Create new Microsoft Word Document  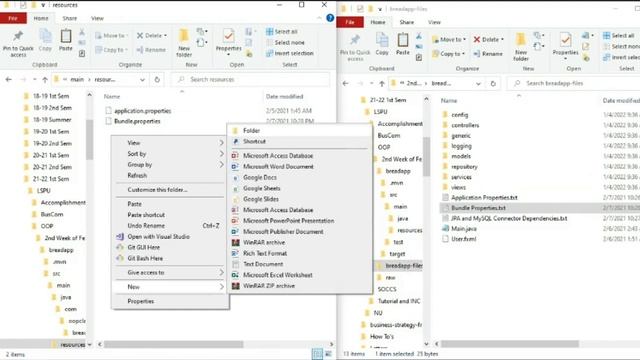(300, 167)
